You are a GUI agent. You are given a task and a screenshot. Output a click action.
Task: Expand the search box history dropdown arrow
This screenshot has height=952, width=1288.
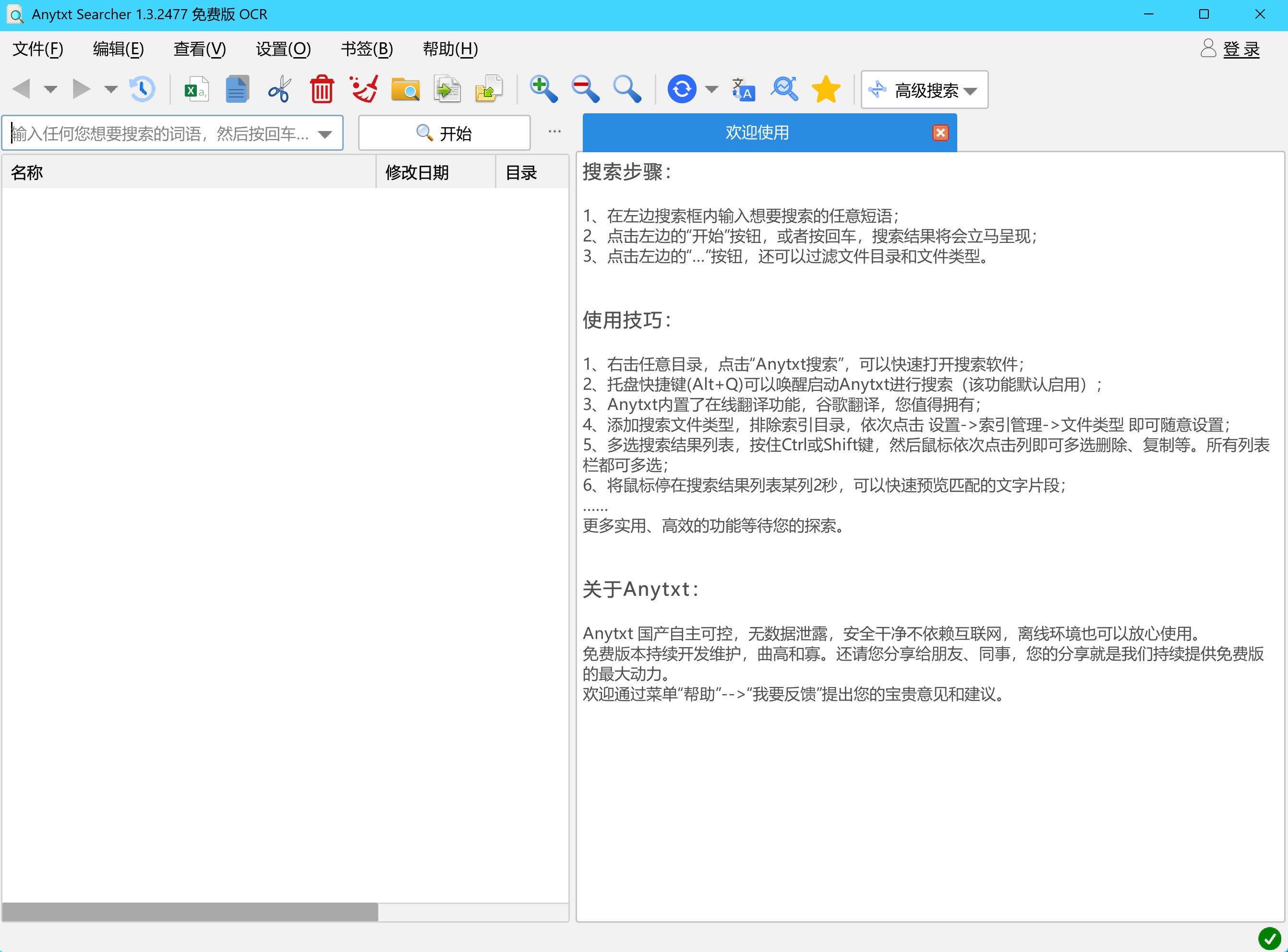pyautogui.click(x=325, y=134)
